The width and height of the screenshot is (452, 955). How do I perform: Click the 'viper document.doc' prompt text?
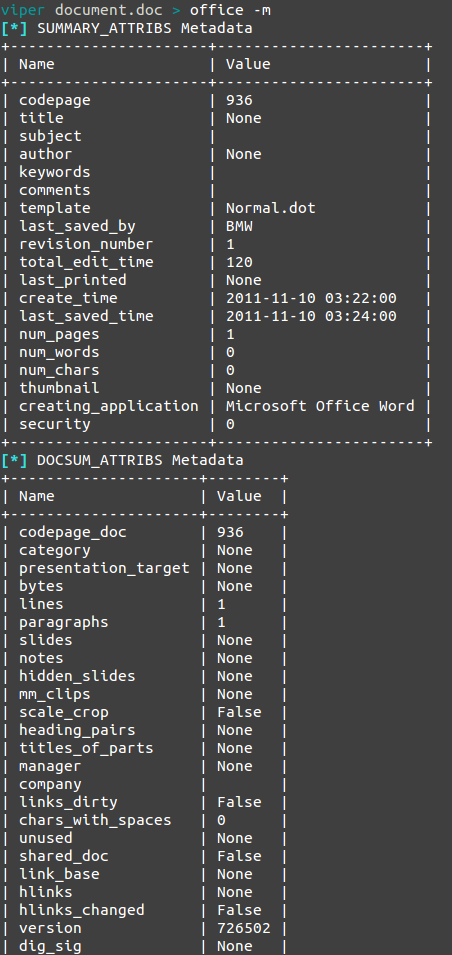(x=81, y=10)
